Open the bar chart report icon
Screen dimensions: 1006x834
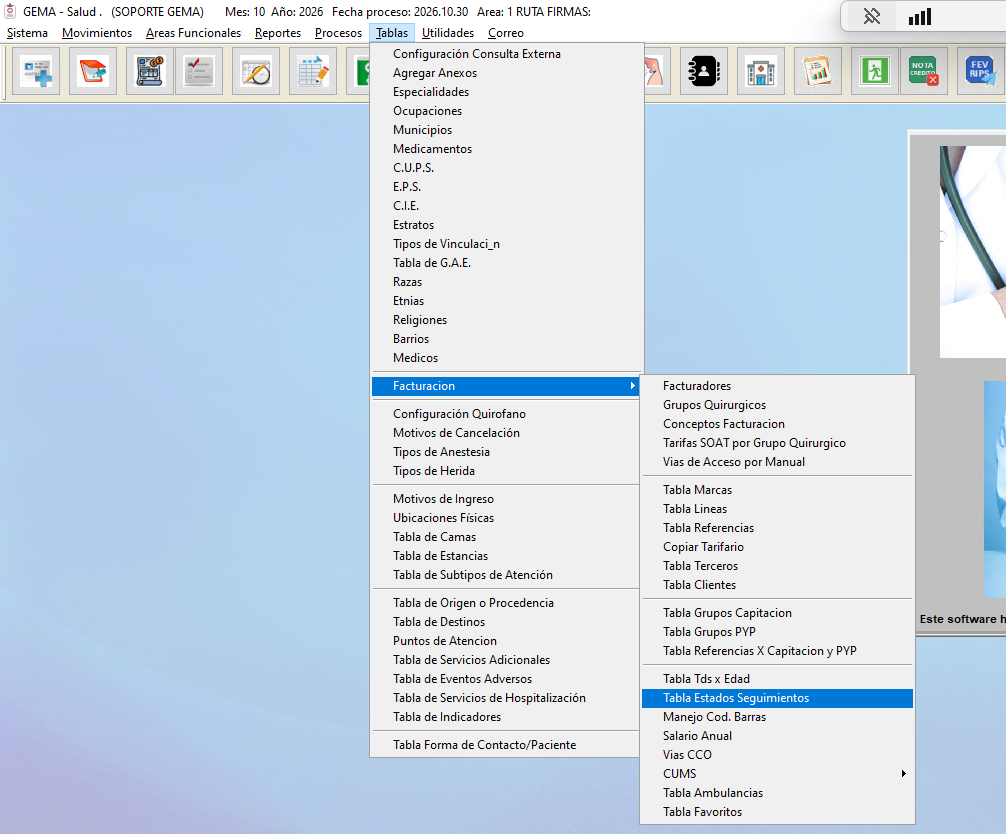pyautogui.click(x=817, y=71)
